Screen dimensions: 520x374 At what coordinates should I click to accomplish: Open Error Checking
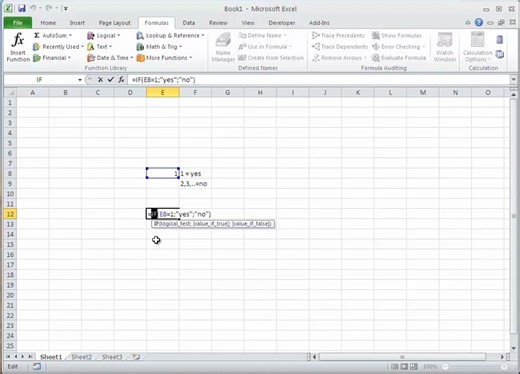click(x=399, y=47)
